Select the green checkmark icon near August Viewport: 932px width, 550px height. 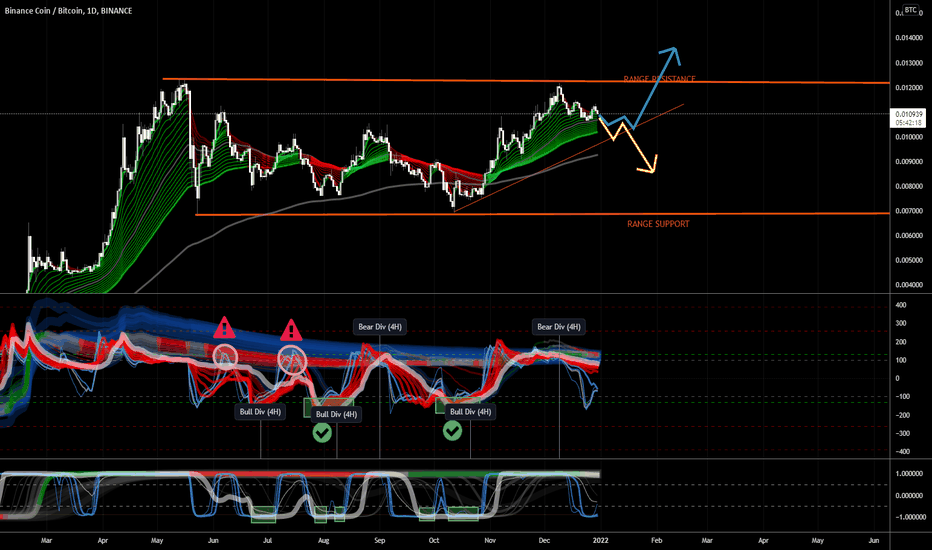[x=322, y=432]
